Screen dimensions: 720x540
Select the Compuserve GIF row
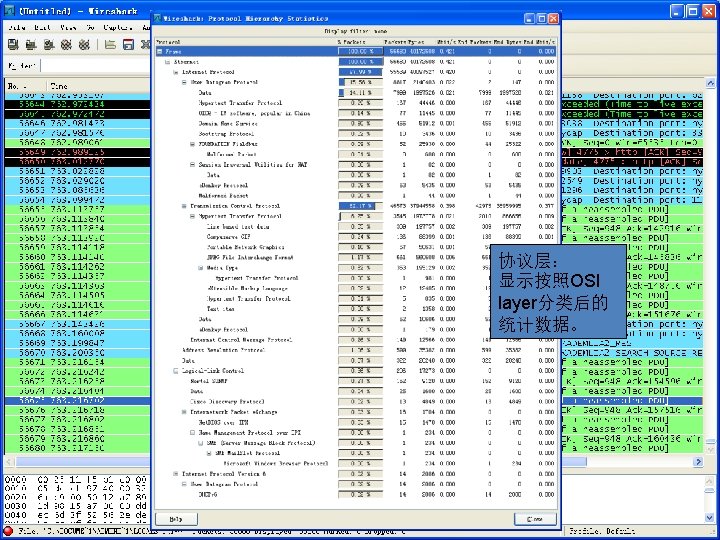356,237
